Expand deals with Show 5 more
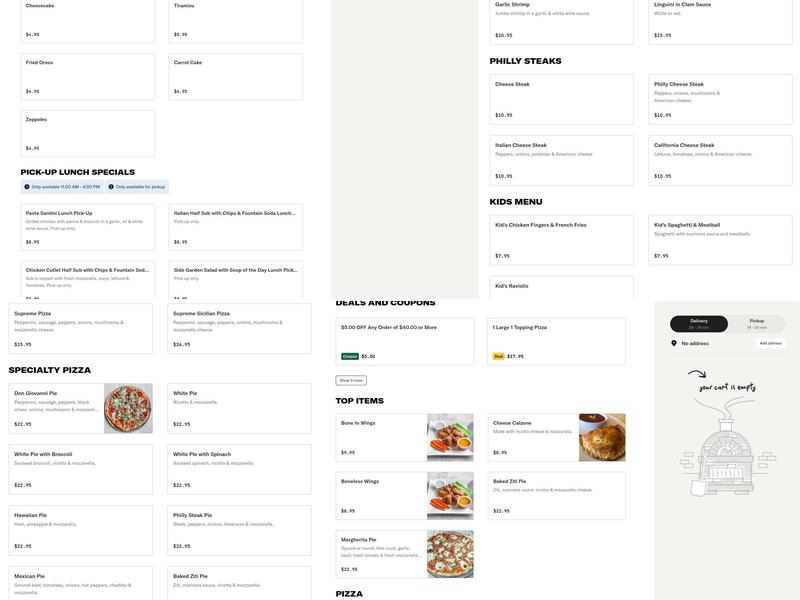The image size is (800, 600). pyautogui.click(x=351, y=380)
